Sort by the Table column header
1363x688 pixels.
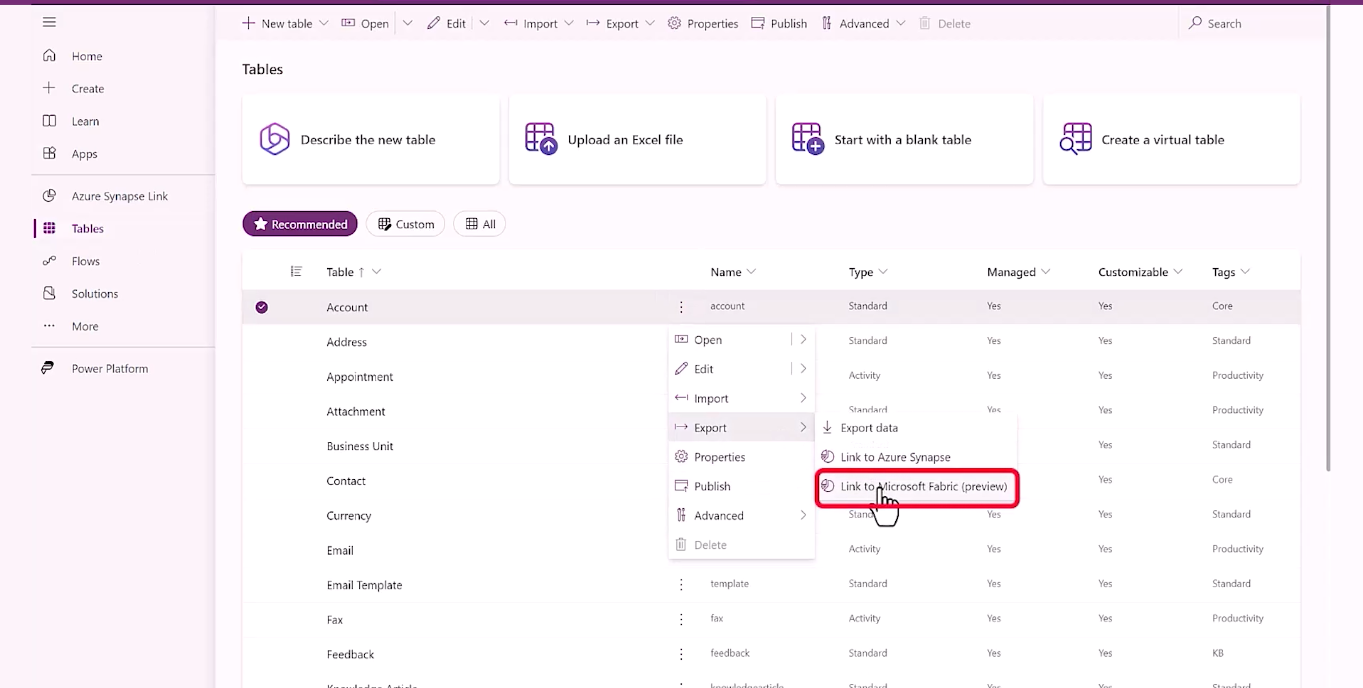point(340,272)
